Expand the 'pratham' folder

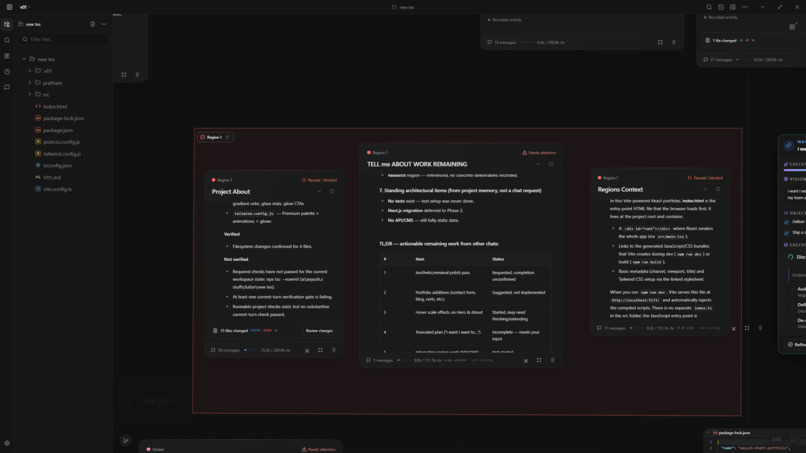(x=30, y=83)
